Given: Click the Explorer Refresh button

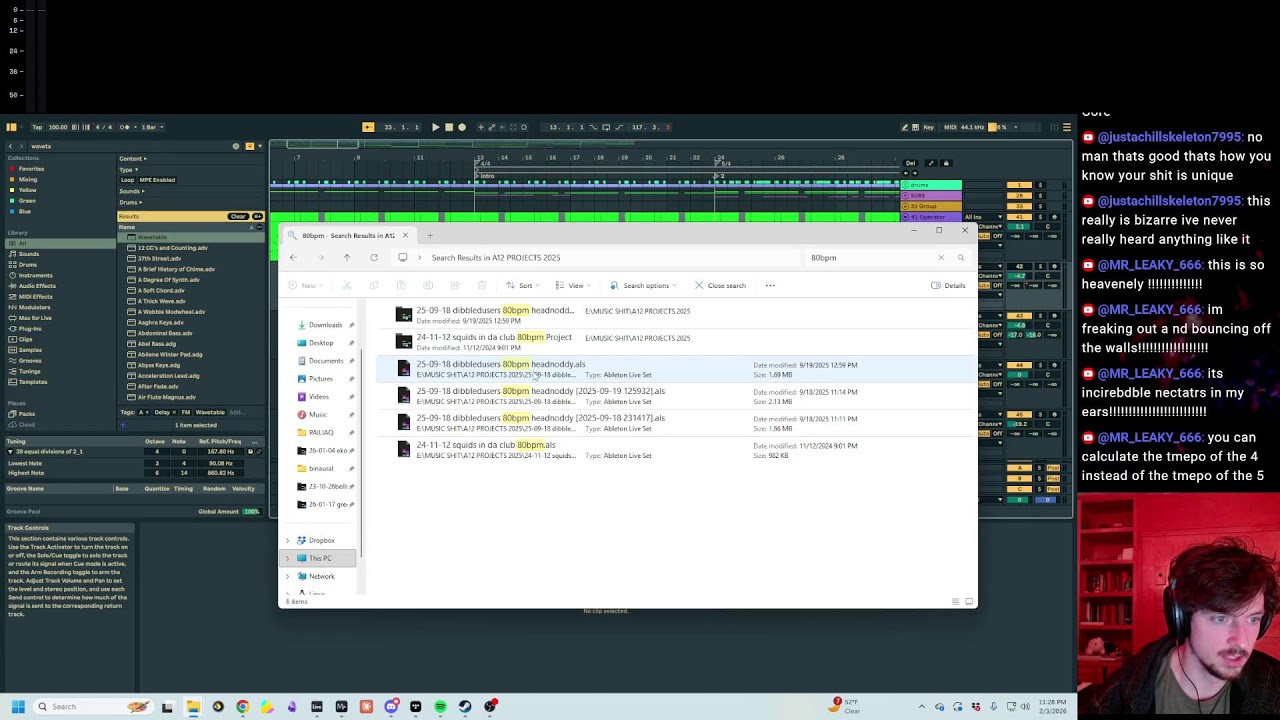Looking at the screenshot, I should coord(374,258).
